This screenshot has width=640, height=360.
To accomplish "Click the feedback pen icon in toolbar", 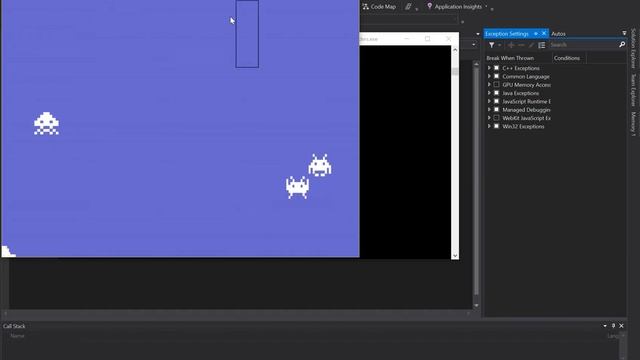I will [x=408, y=7].
